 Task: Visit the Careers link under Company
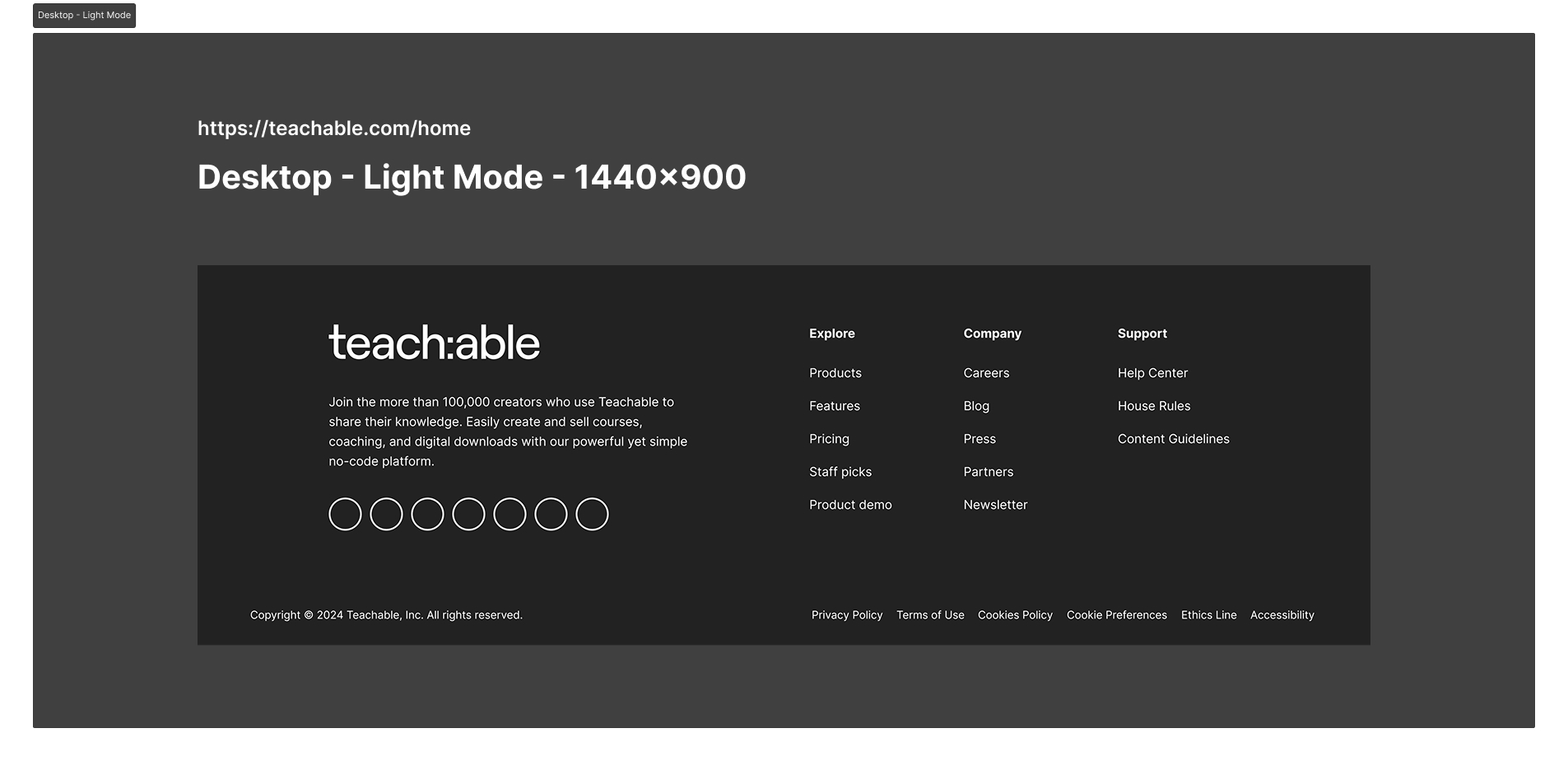[986, 373]
